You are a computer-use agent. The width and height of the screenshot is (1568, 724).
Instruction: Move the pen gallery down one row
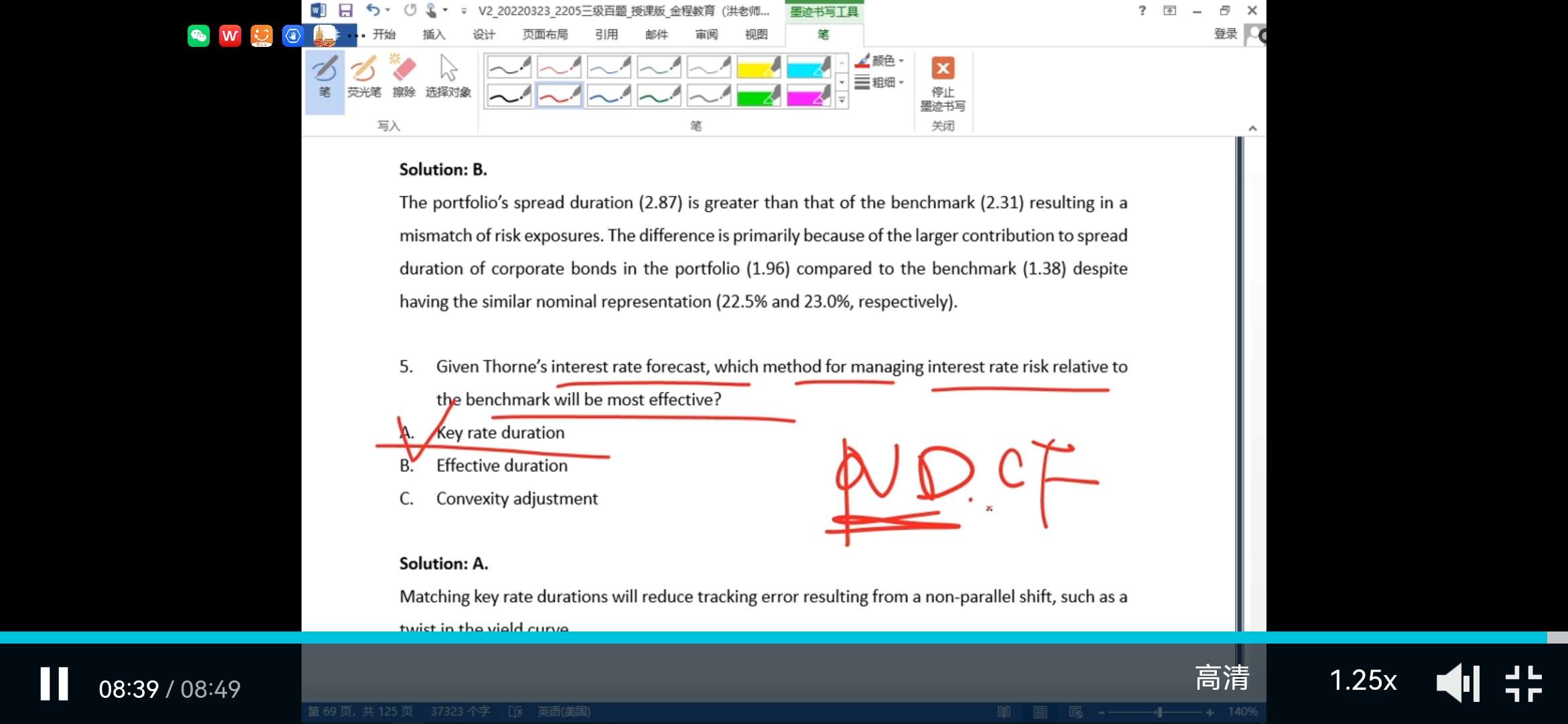pyautogui.click(x=842, y=82)
